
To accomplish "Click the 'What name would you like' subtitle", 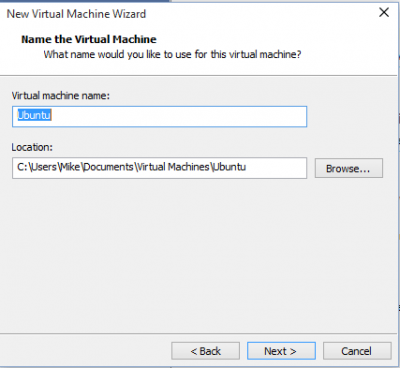I will 172,54.
